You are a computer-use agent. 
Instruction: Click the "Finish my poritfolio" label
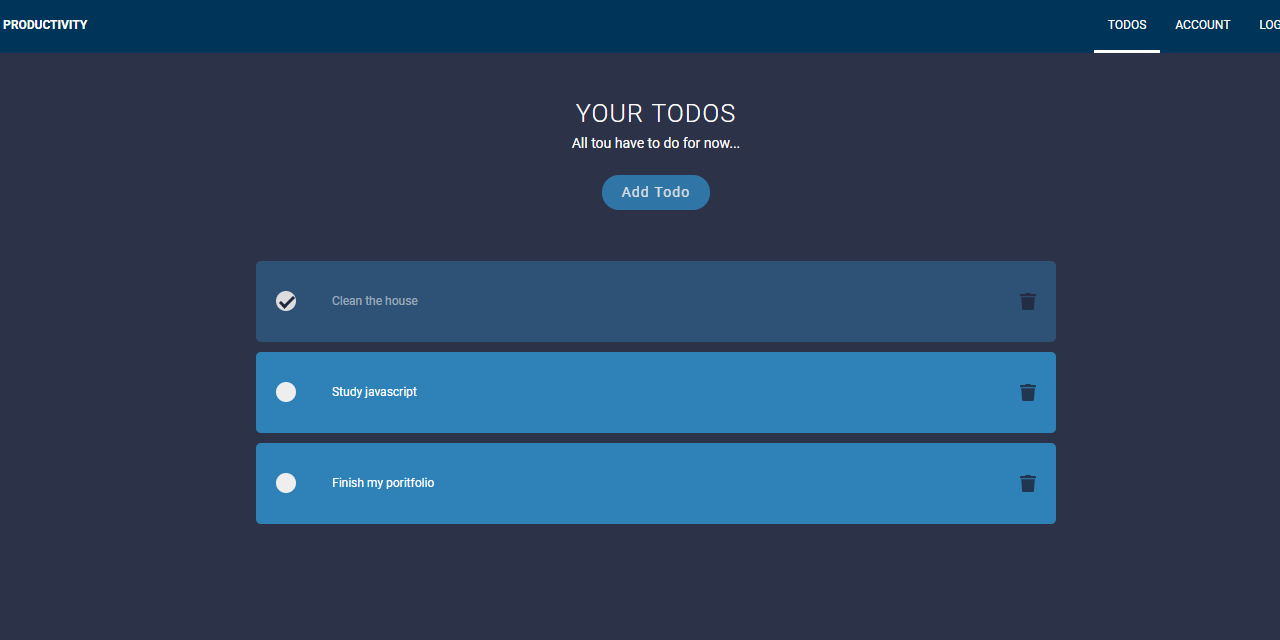383,483
